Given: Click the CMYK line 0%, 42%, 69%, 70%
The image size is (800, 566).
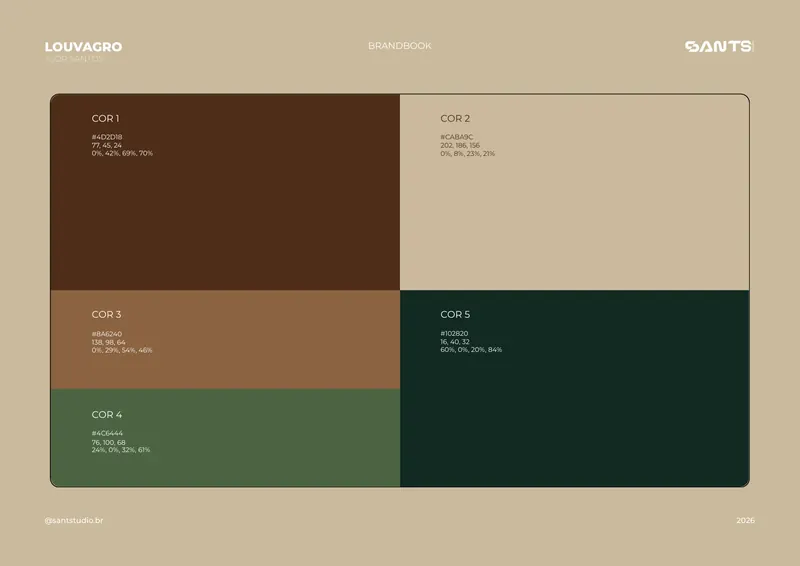Looking at the screenshot, I should coord(122,153).
